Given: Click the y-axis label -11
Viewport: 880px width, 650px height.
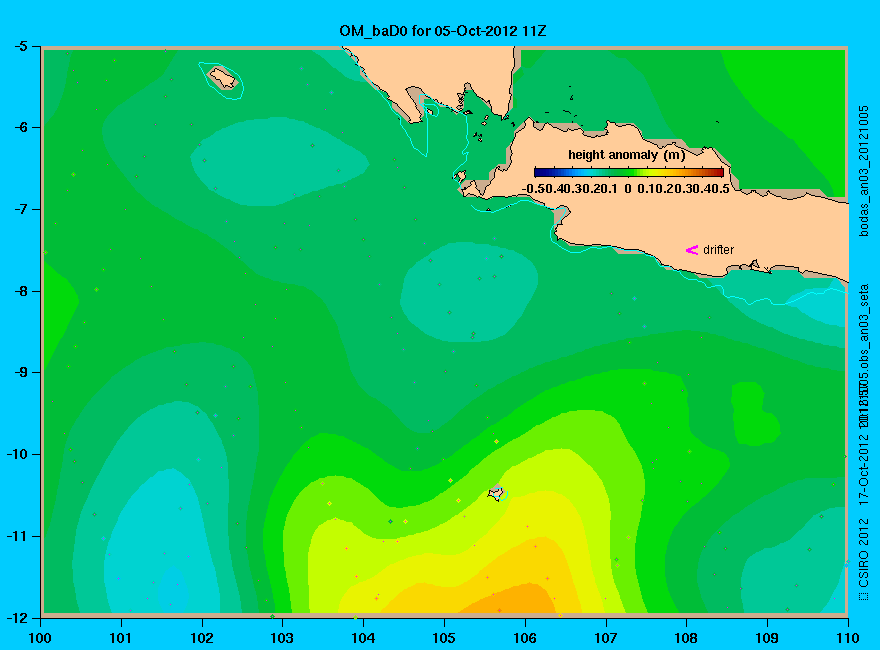Looking at the screenshot, I should click(16, 536).
